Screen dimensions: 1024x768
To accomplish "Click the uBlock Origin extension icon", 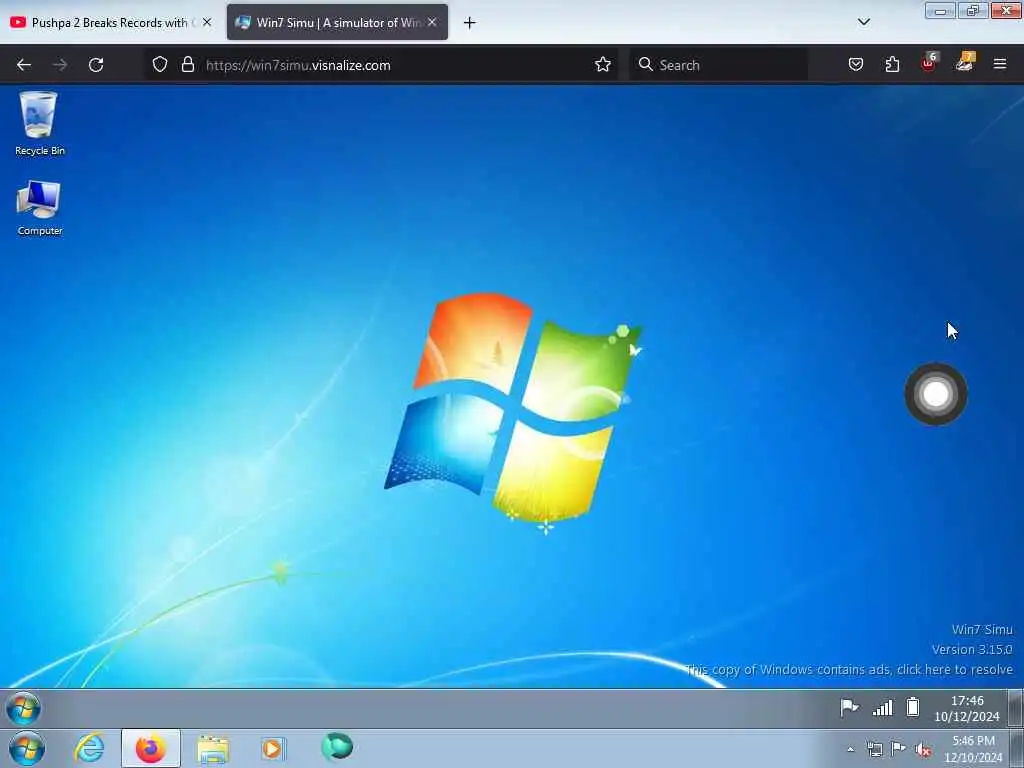I will pos(929,63).
